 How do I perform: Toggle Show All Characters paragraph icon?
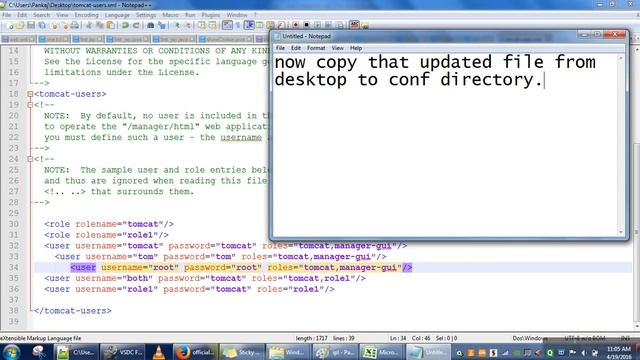tap(238, 25)
